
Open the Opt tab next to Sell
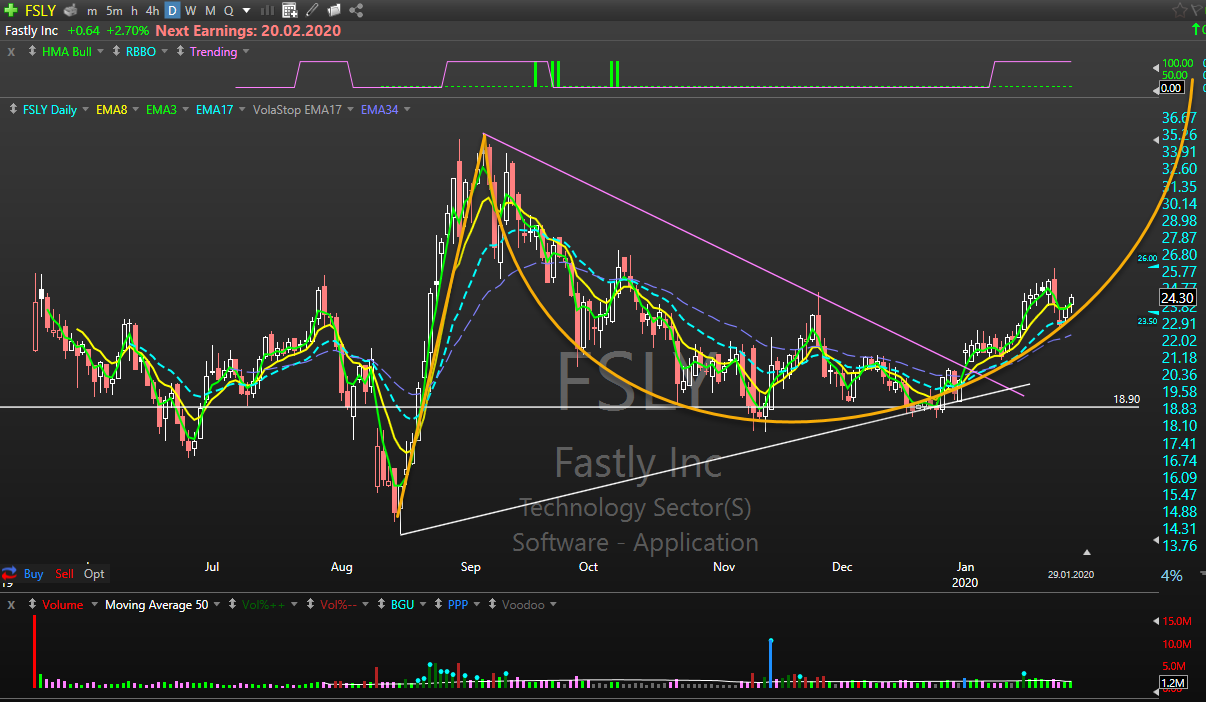94,574
